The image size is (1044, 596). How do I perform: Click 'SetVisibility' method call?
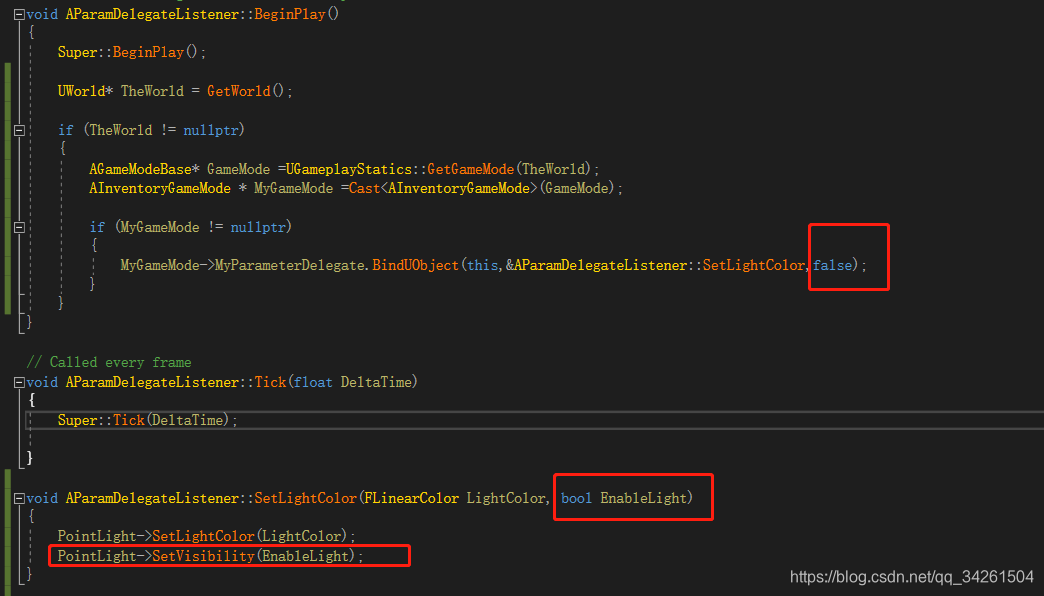203,556
